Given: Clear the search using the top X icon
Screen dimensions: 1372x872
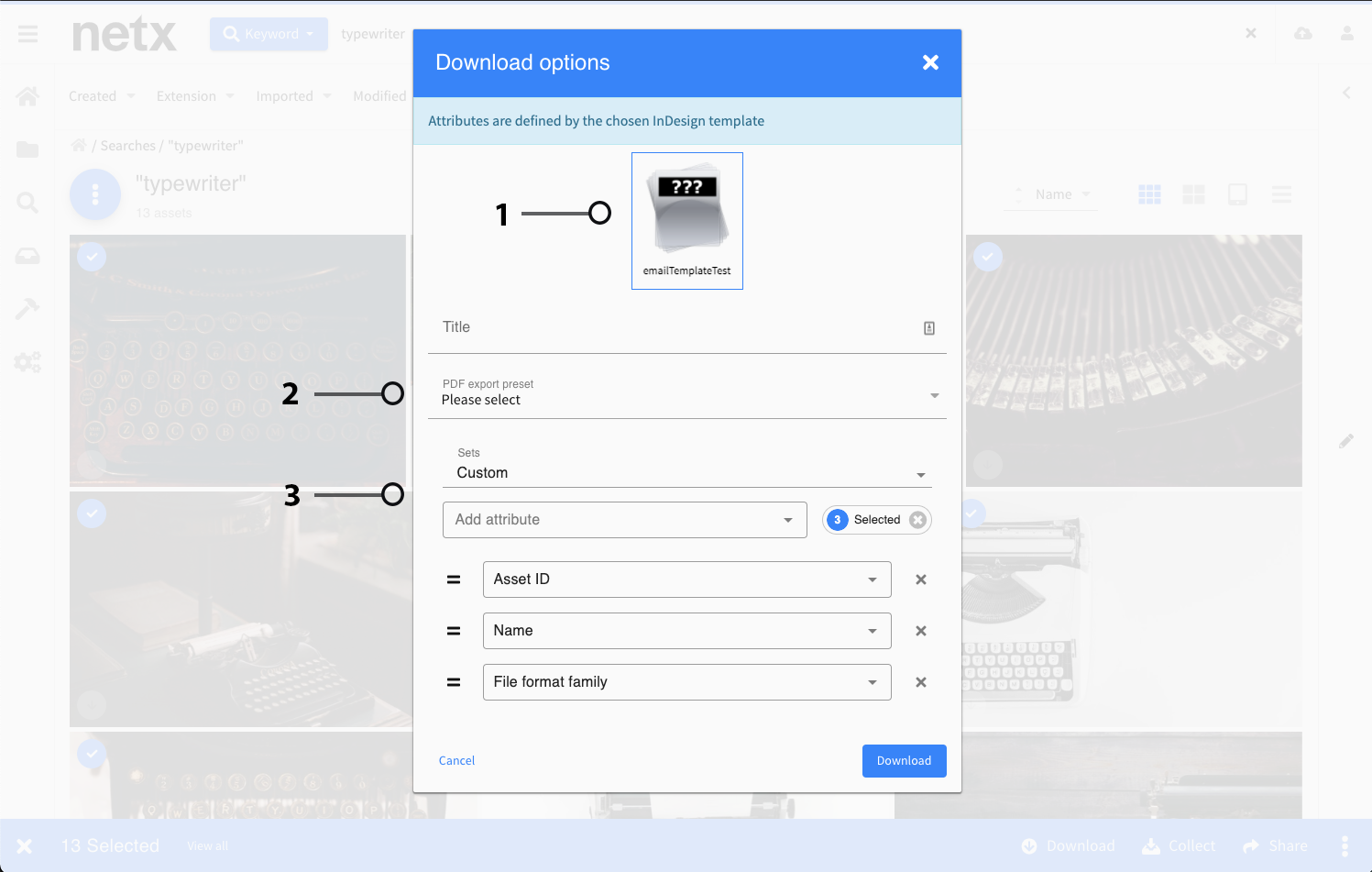Looking at the screenshot, I should (1251, 33).
